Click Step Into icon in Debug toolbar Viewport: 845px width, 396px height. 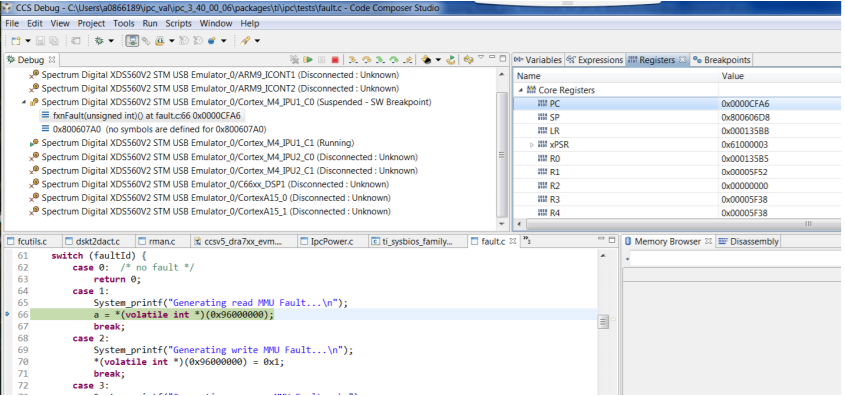354,60
